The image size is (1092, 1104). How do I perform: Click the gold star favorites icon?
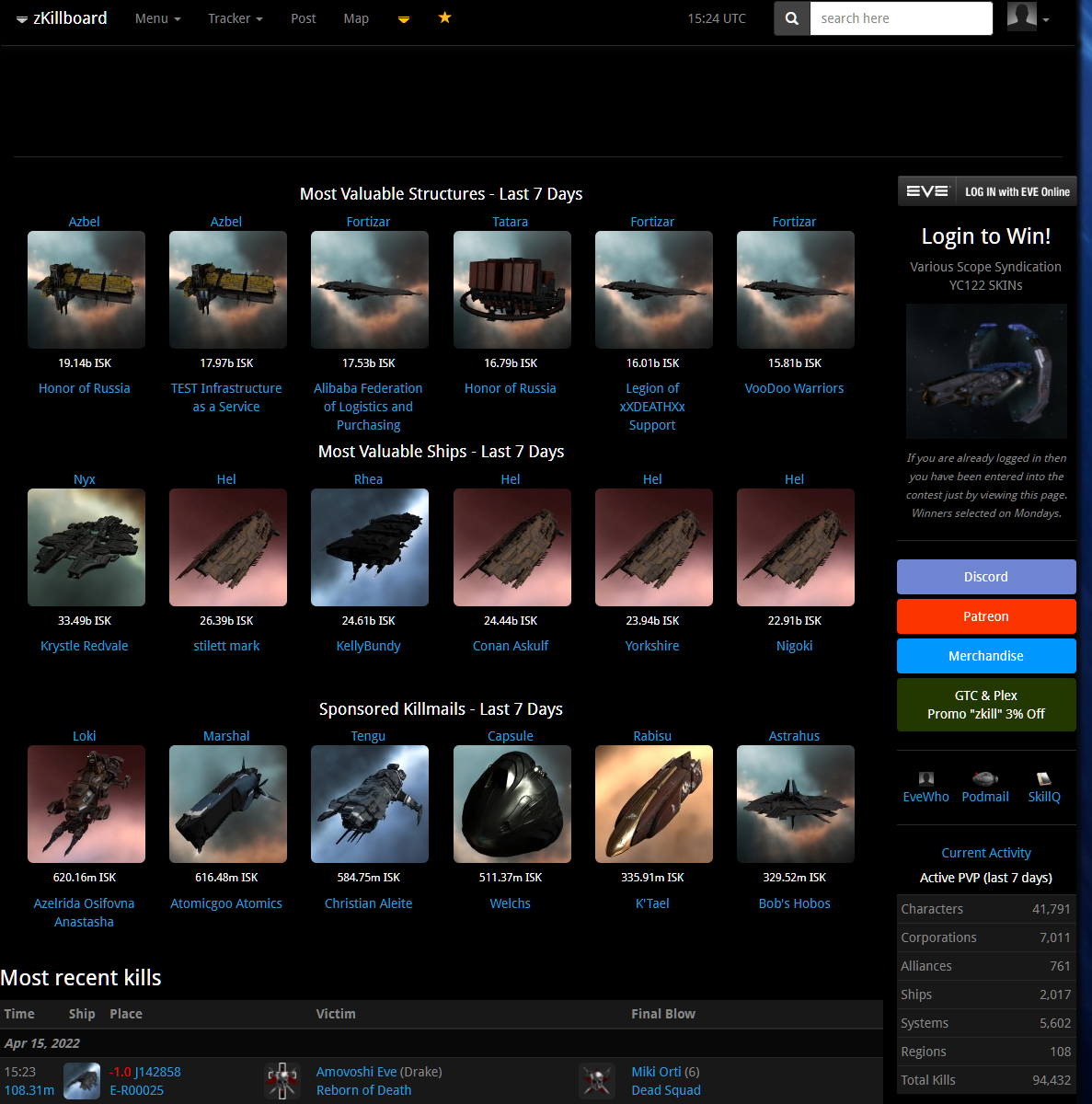coord(445,17)
